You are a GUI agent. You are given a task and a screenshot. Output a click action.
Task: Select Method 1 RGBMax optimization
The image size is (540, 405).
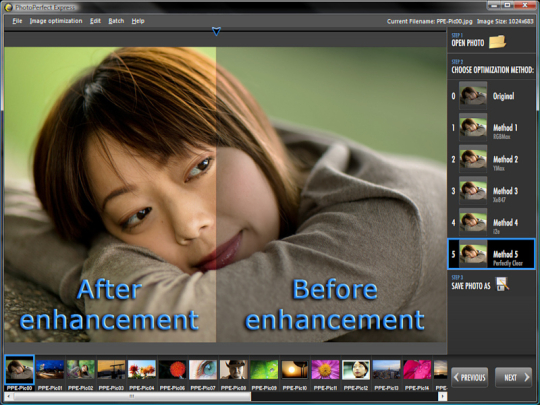click(x=491, y=127)
